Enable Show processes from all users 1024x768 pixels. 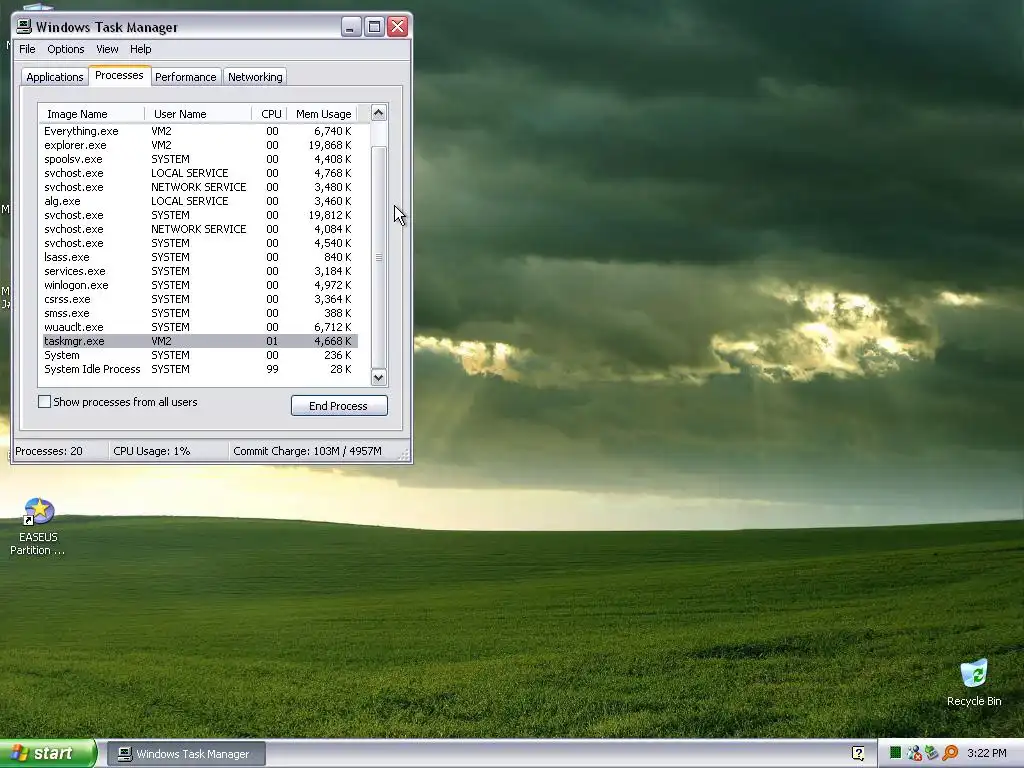tap(44, 402)
